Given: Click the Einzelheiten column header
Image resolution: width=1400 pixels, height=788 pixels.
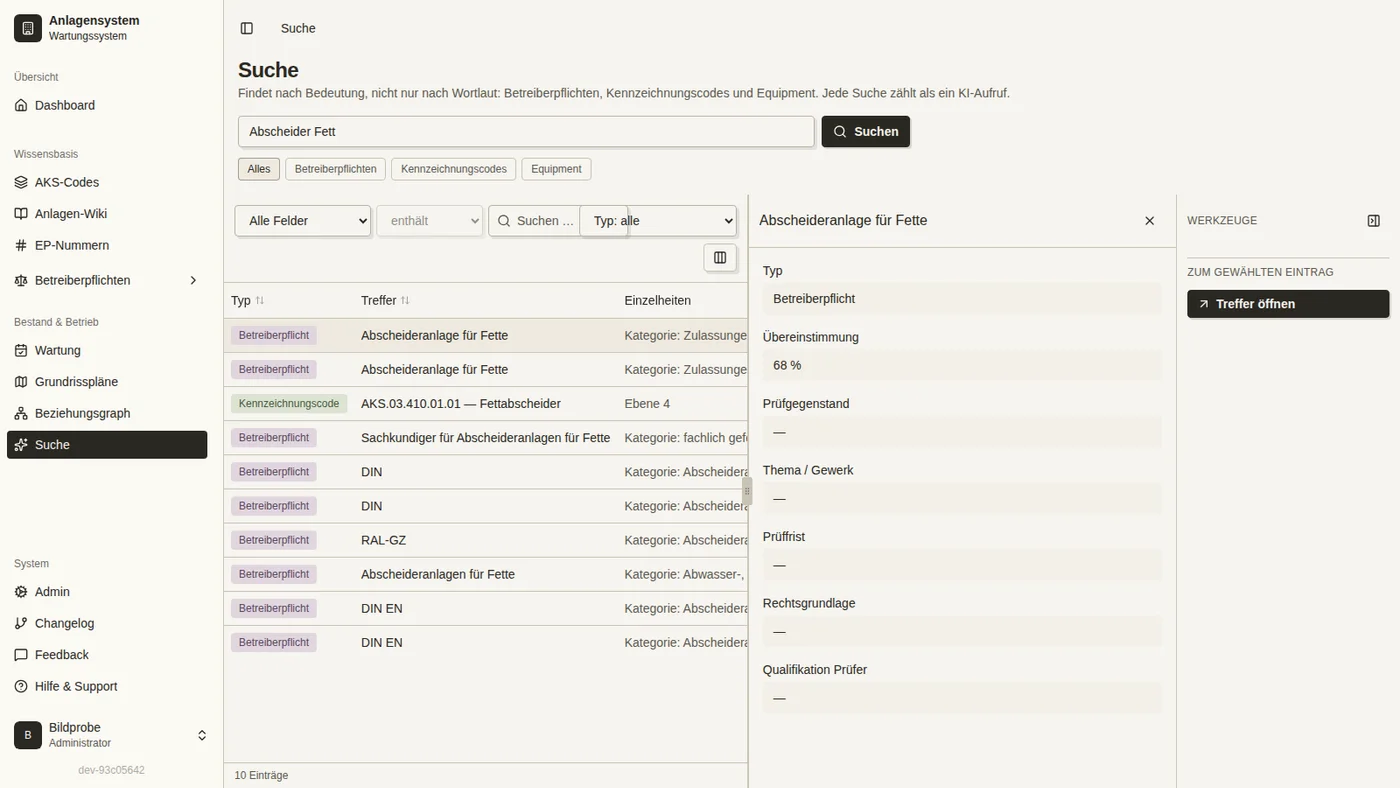Looking at the screenshot, I should click(x=657, y=300).
